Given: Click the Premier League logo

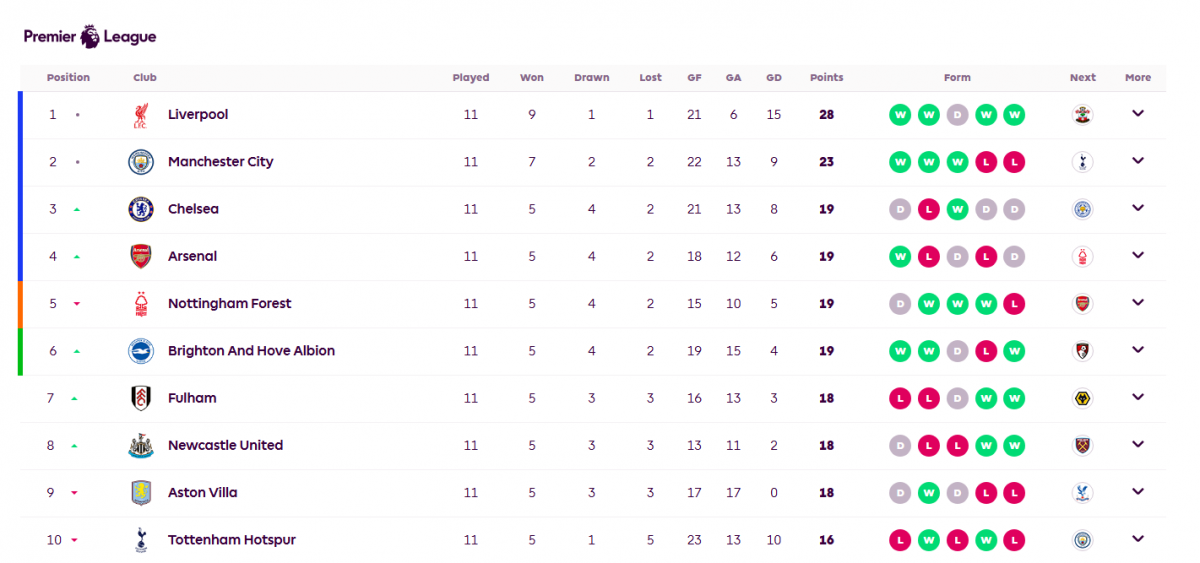Looking at the screenshot, I should point(90,37).
